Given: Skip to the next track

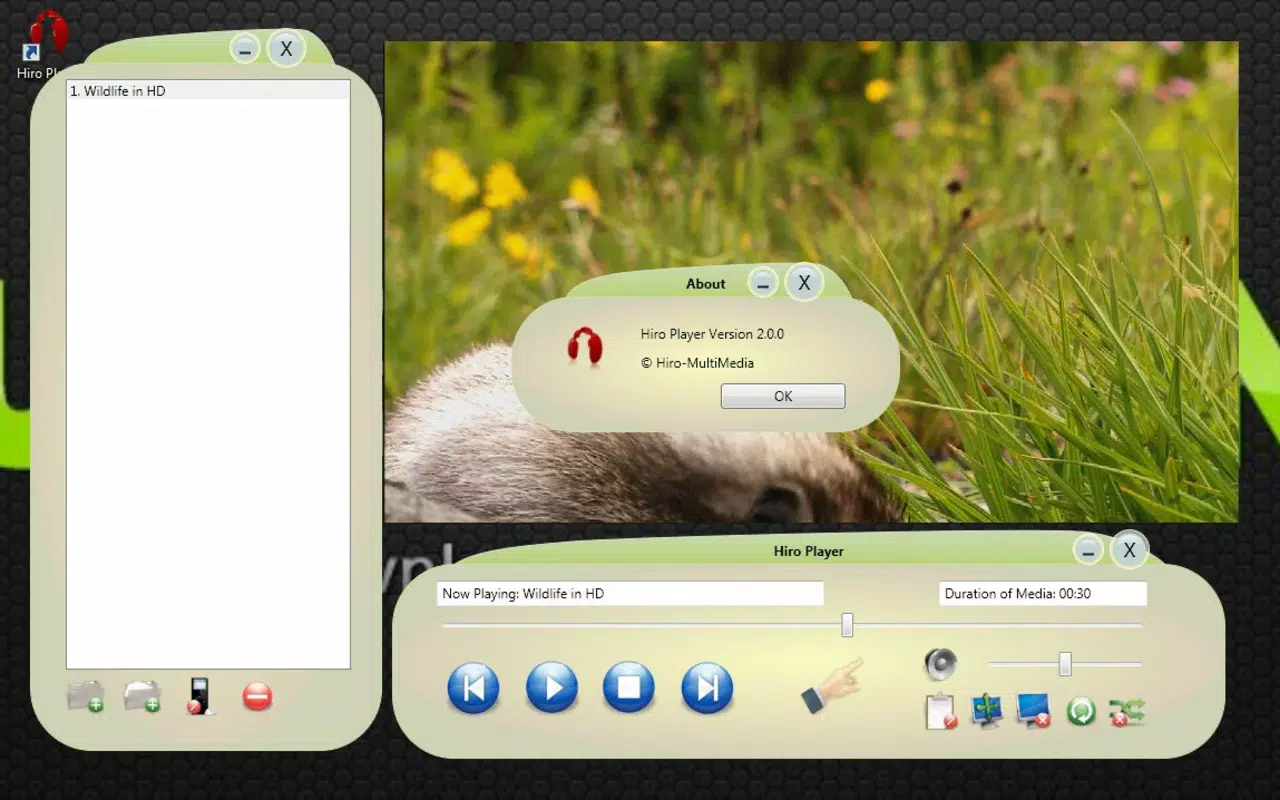Looking at the screenshot, I should click(707, 688).
